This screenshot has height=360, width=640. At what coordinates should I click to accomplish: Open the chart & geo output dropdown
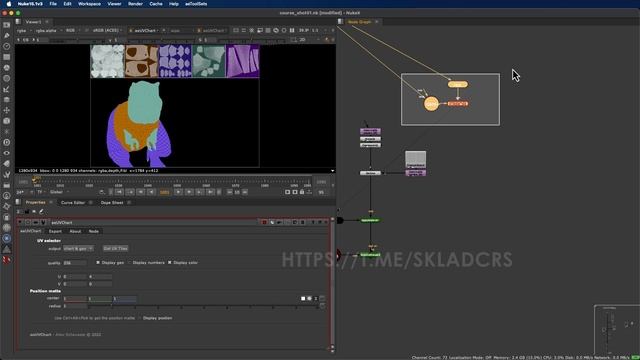(78, 248)
